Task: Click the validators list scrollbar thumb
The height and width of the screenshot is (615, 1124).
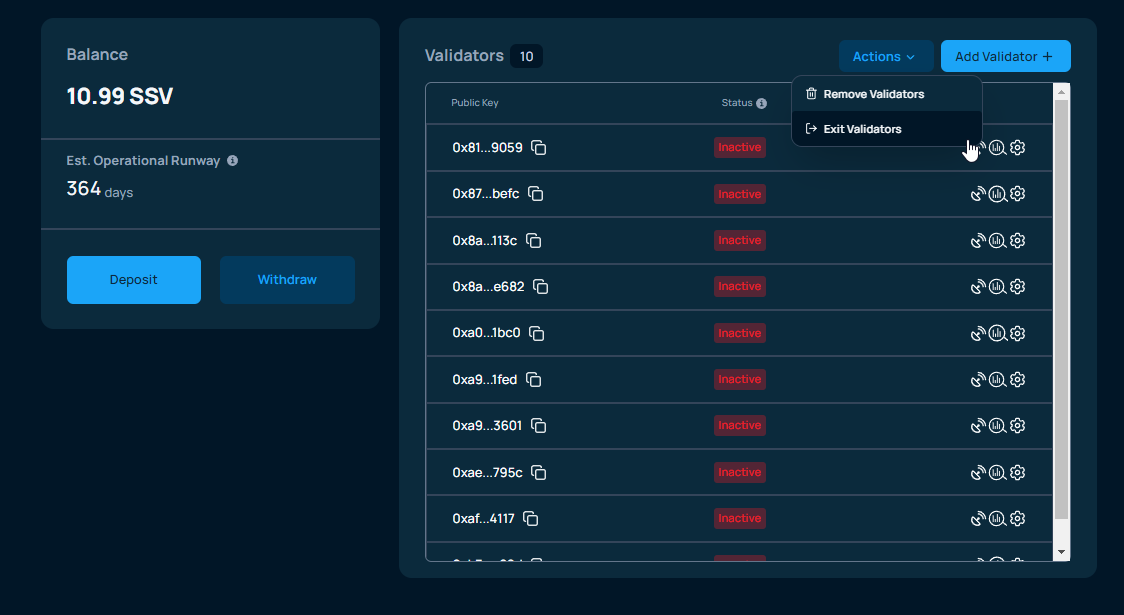Action: pyautogui.click(x=1062, y=309)
